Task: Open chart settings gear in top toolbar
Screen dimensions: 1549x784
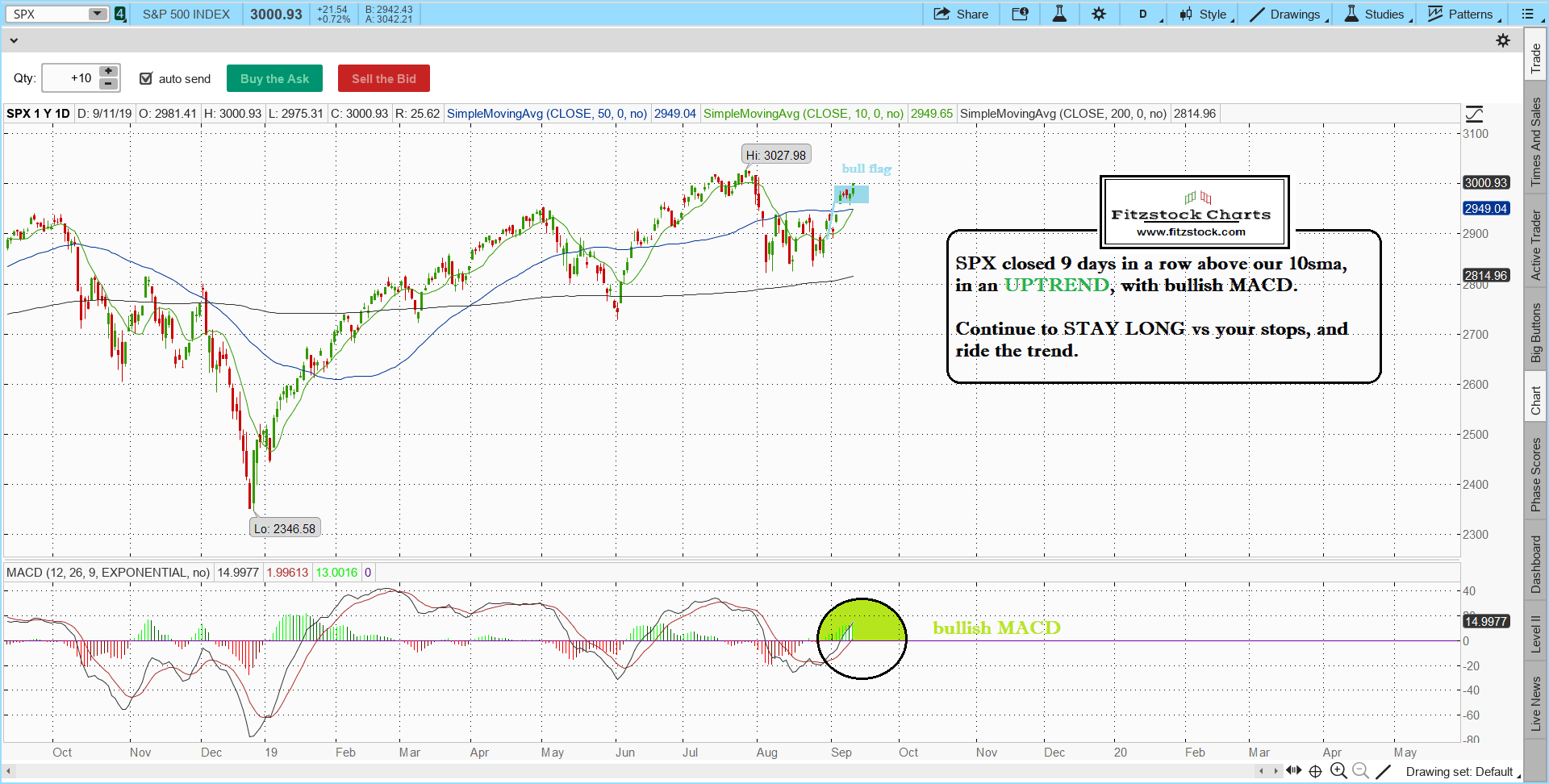Action: click(1099, 14)
